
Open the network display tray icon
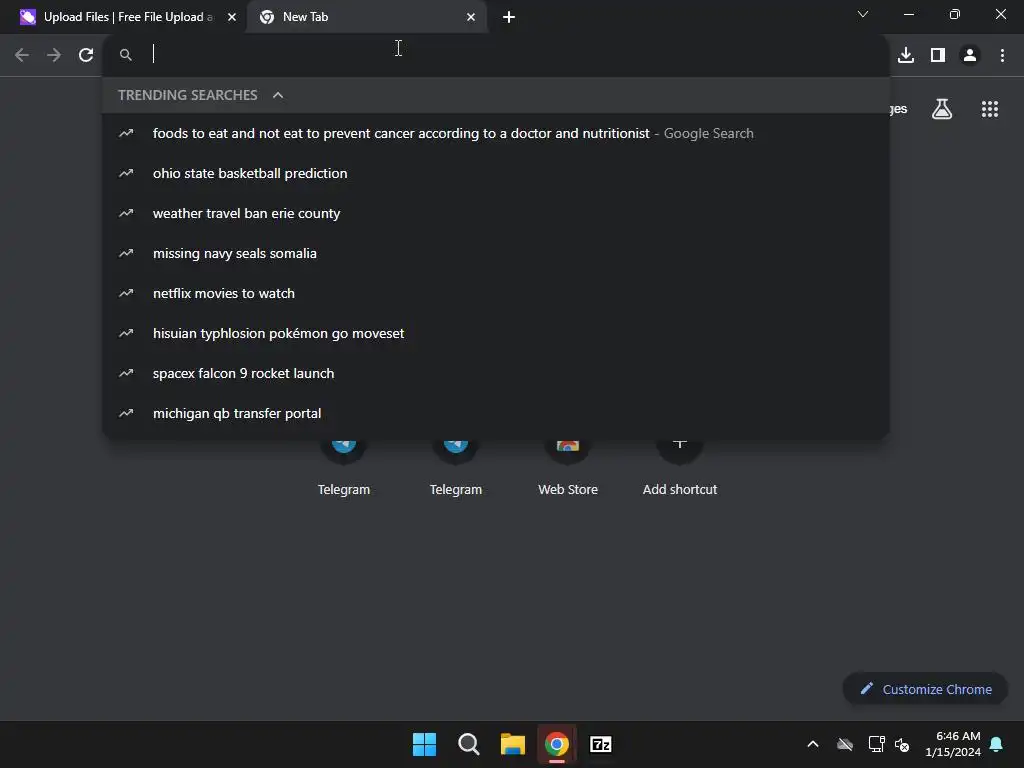pos(876,744)
